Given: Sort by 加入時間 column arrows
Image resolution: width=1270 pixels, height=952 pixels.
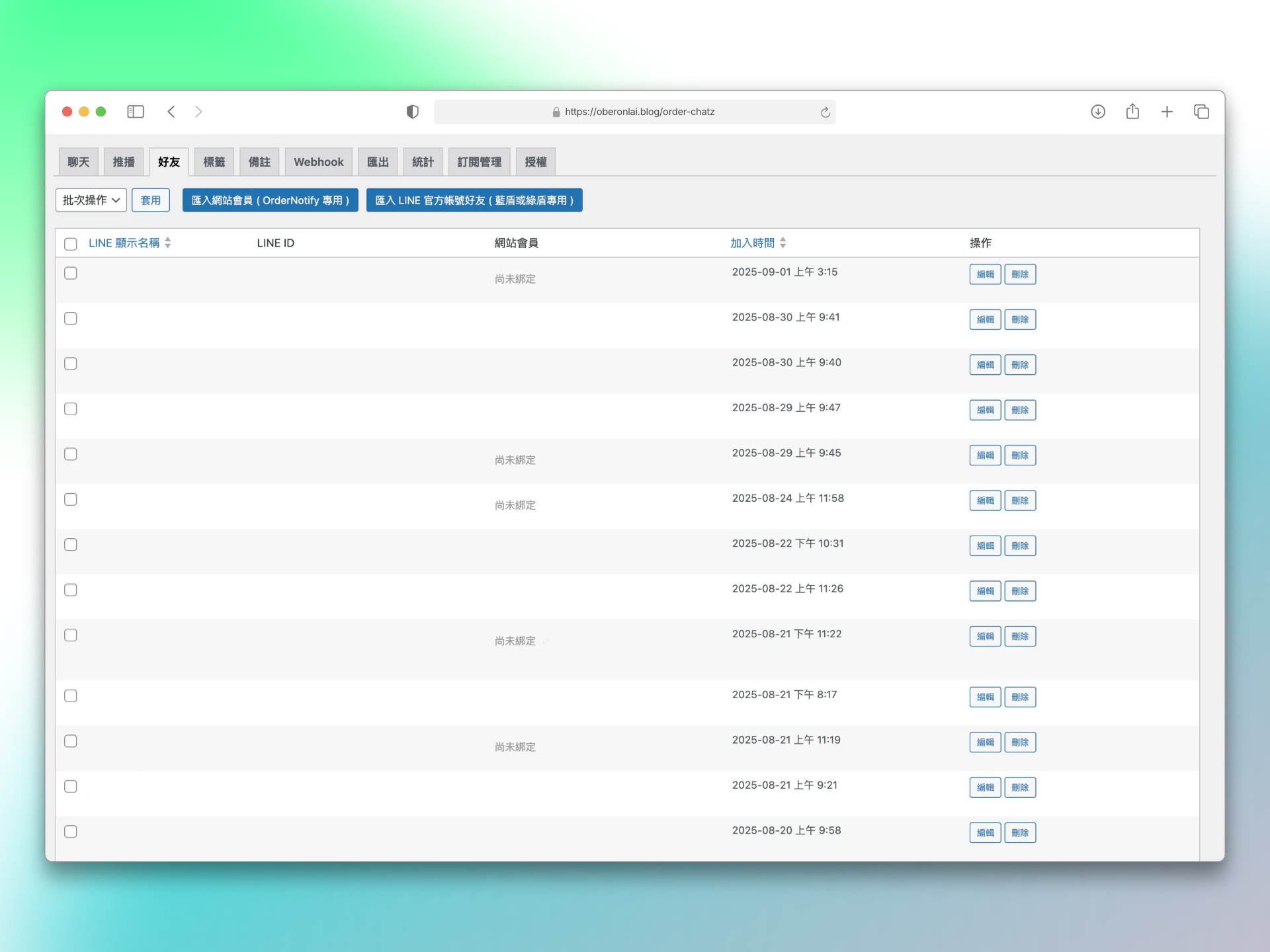Looking at the screenshot, I should (783, 243).
